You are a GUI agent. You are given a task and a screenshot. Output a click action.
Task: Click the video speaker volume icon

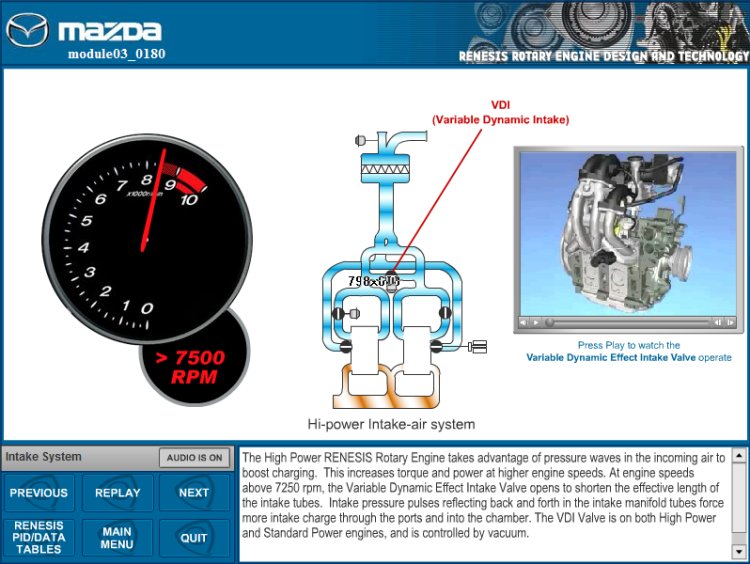click(523, 322)
